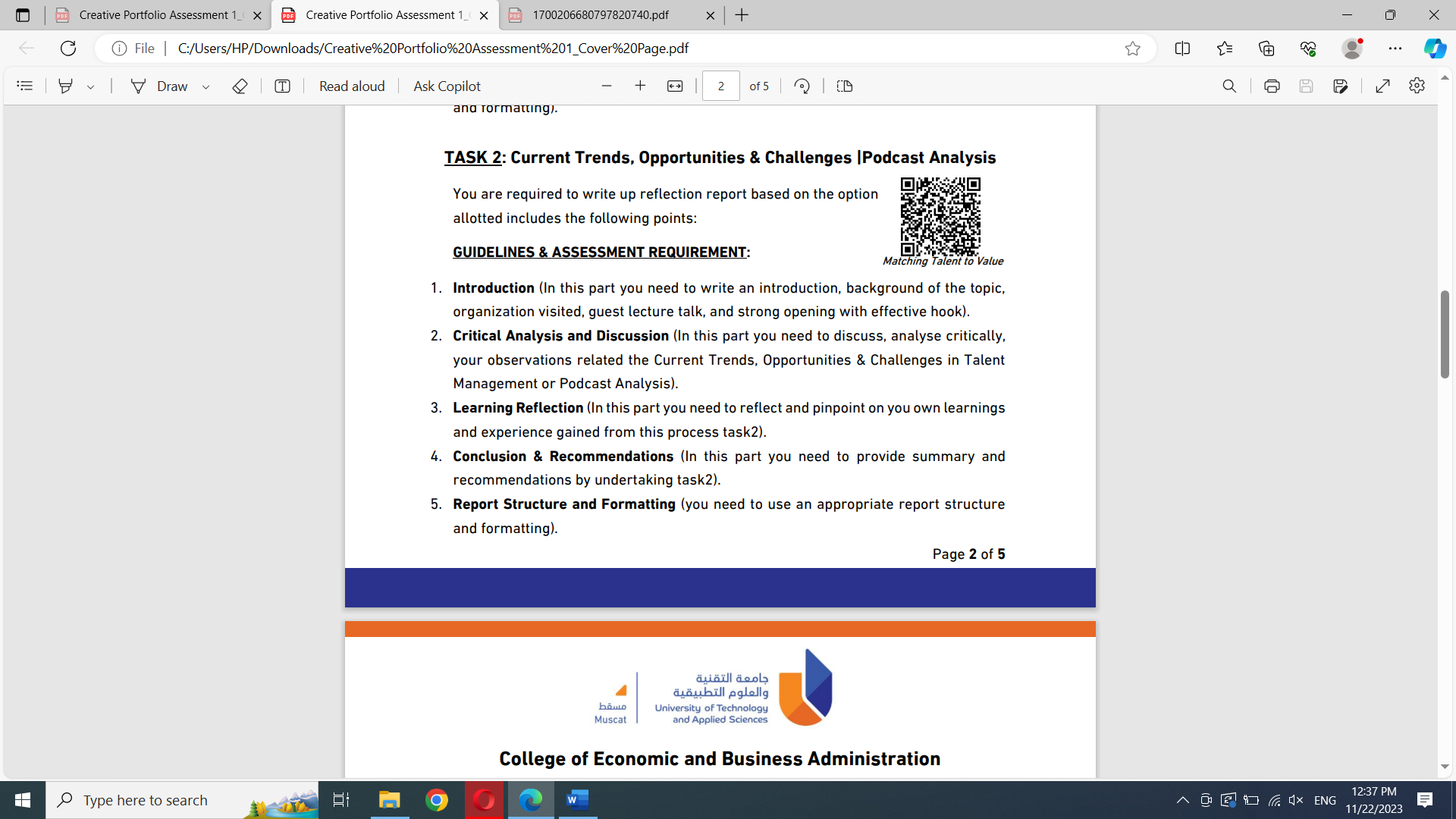Print the PDF document
The width and height of the screenshot is (1456, 819).
pyautogui.click(x=1272, y=86)
